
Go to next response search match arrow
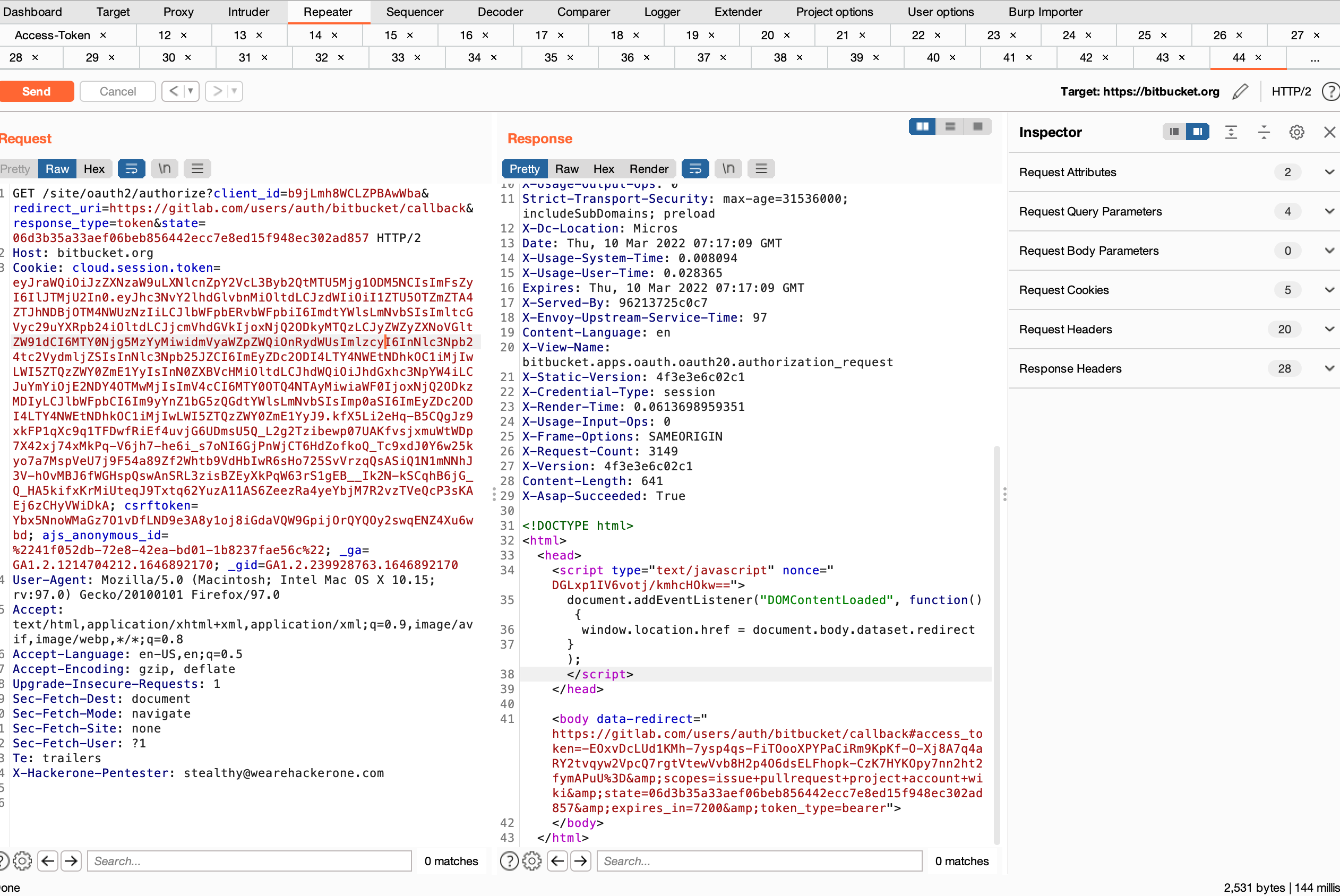[581, 860]
